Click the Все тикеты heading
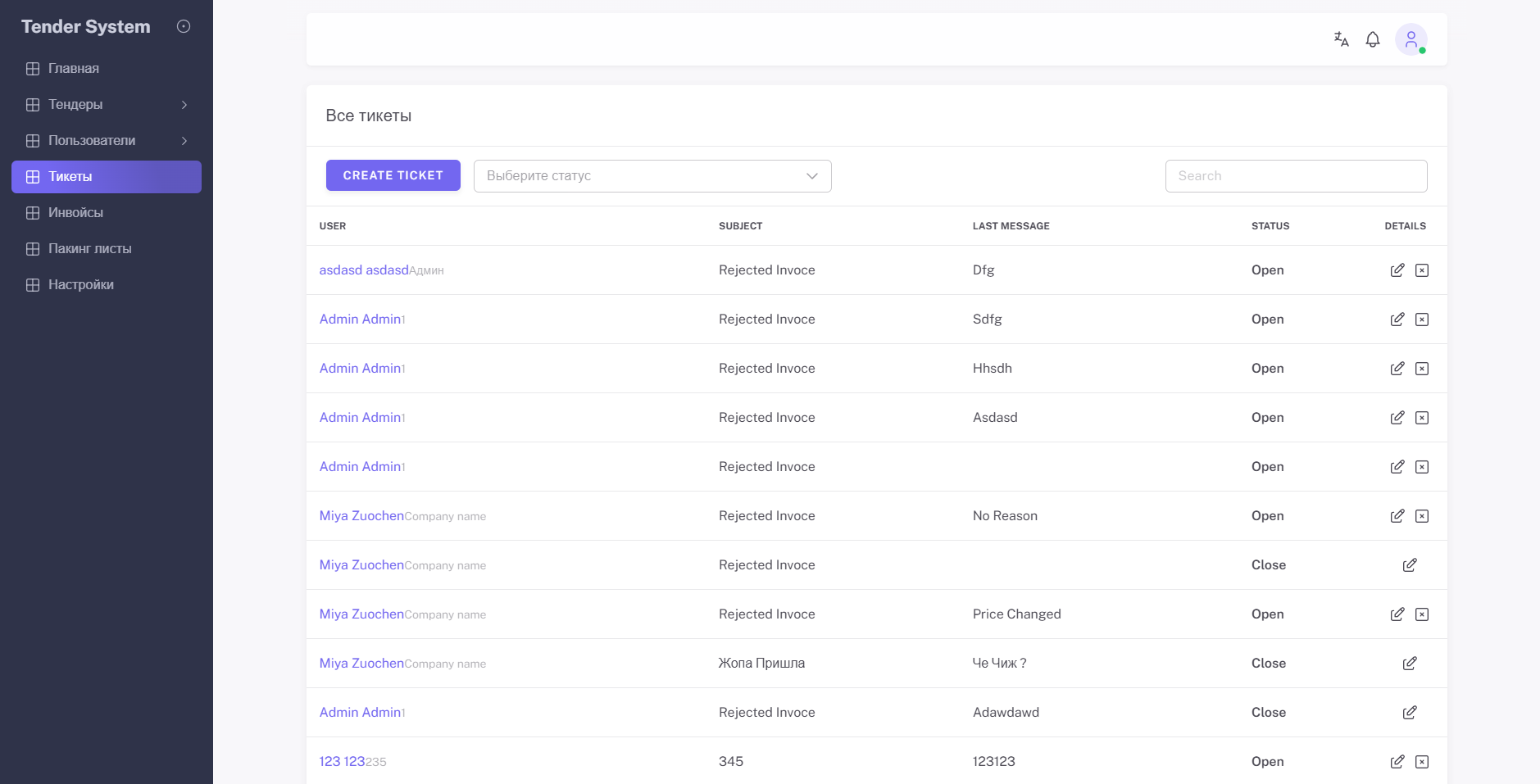Image resolution: width=1540 pixels, height=784 pixels. pos(369,116)
